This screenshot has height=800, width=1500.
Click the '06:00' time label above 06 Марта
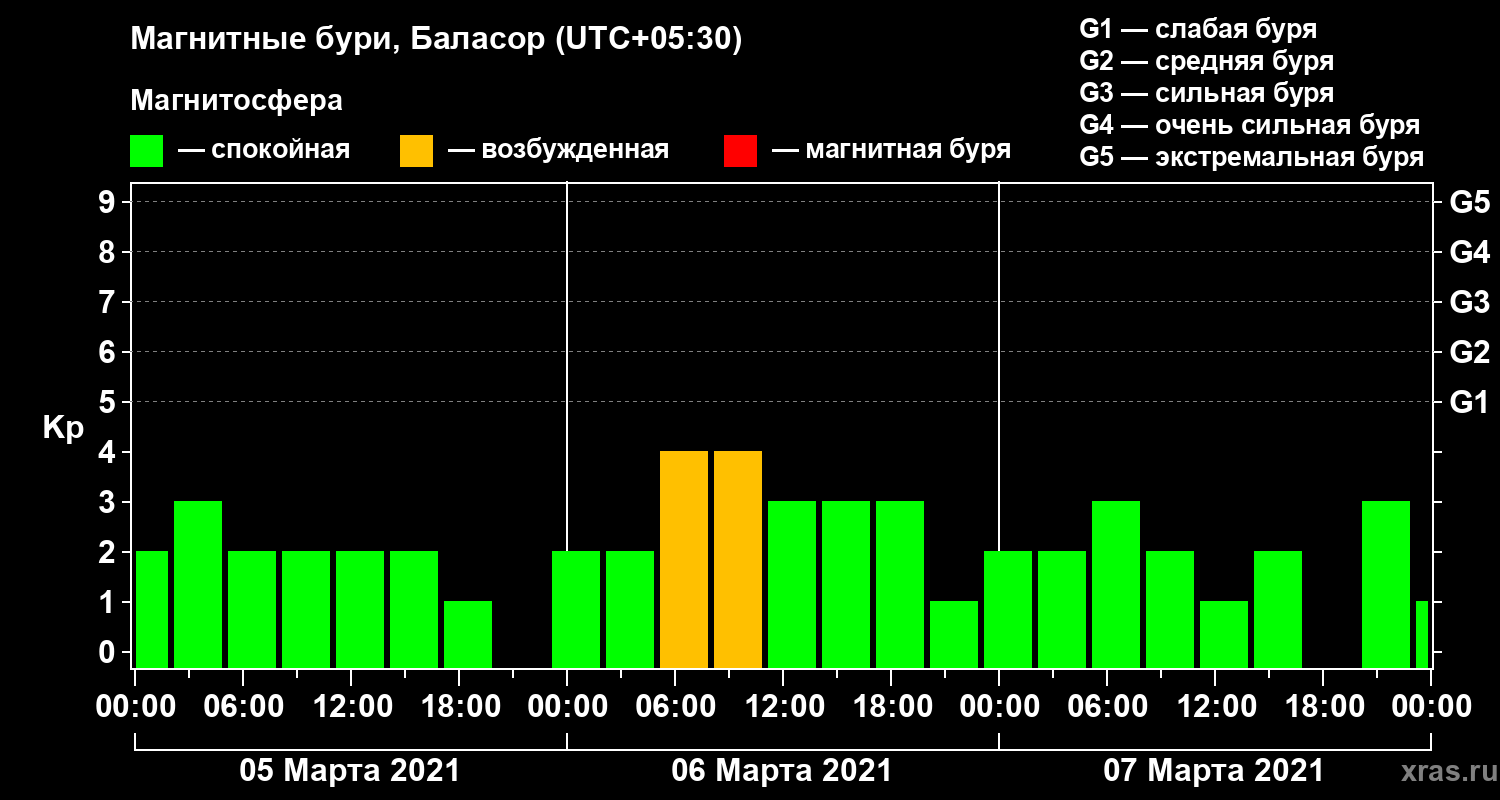point(675,707)
